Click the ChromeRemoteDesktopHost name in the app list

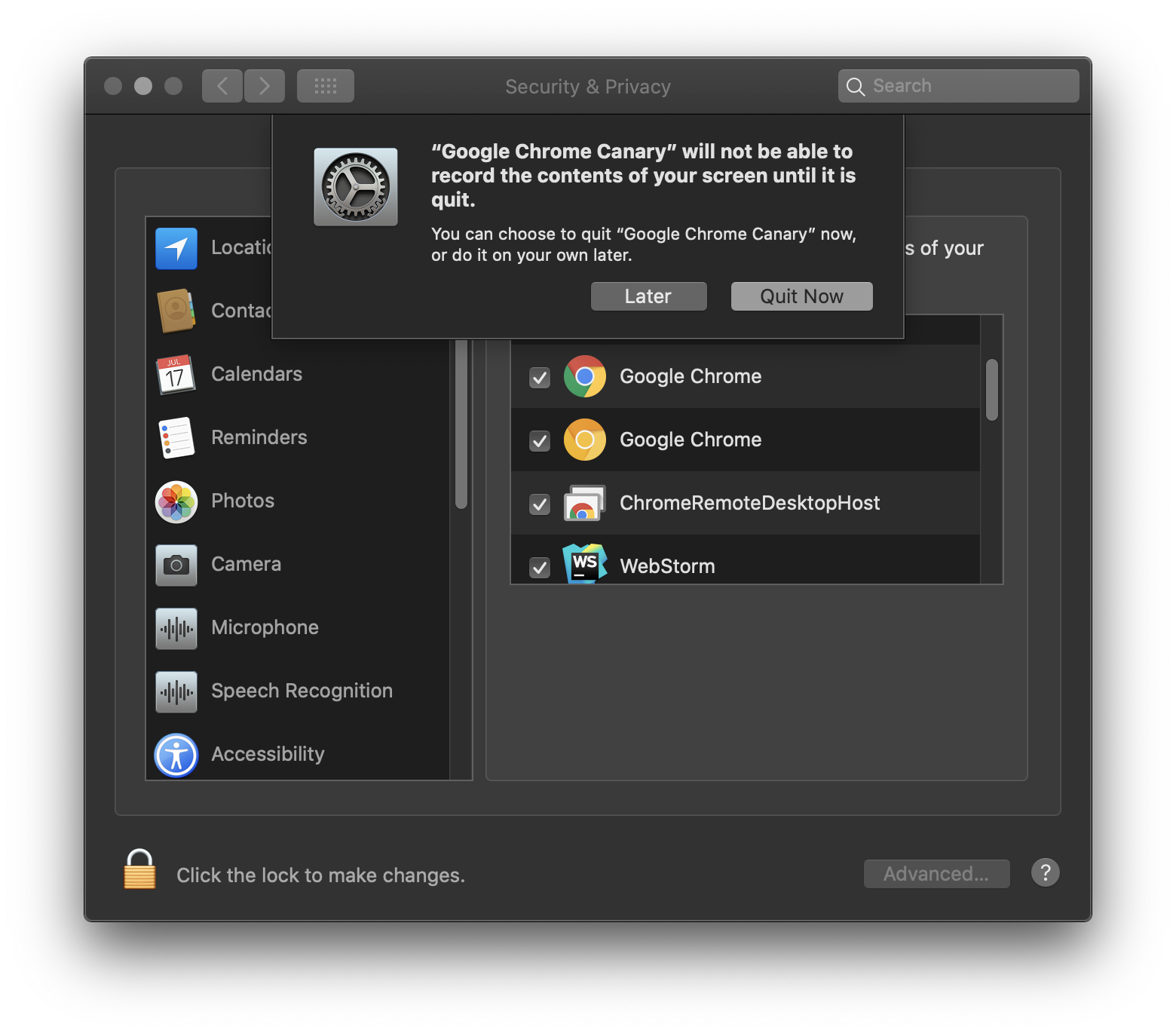click(x=750, y=503)
